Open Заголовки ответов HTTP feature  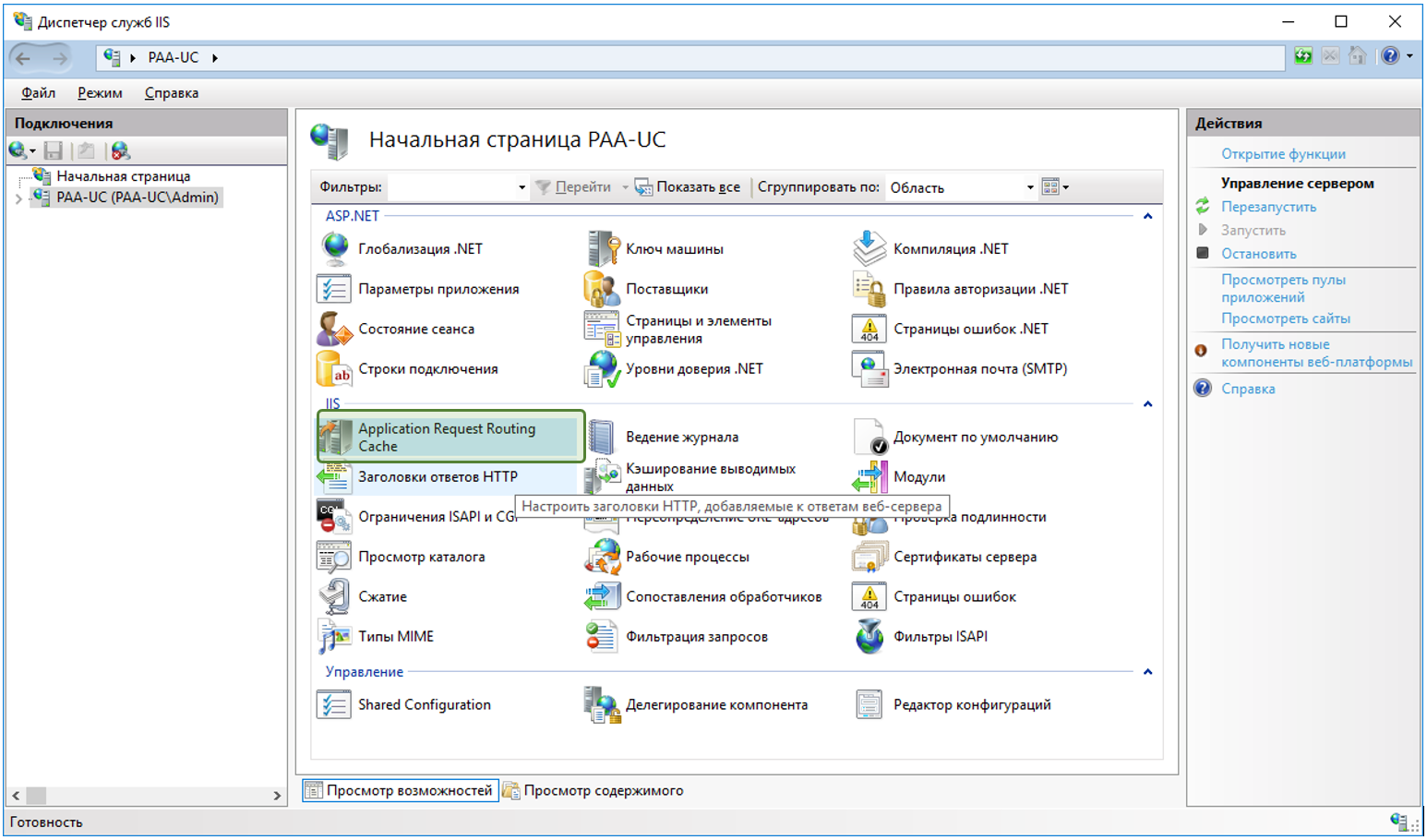pos(418,477)
